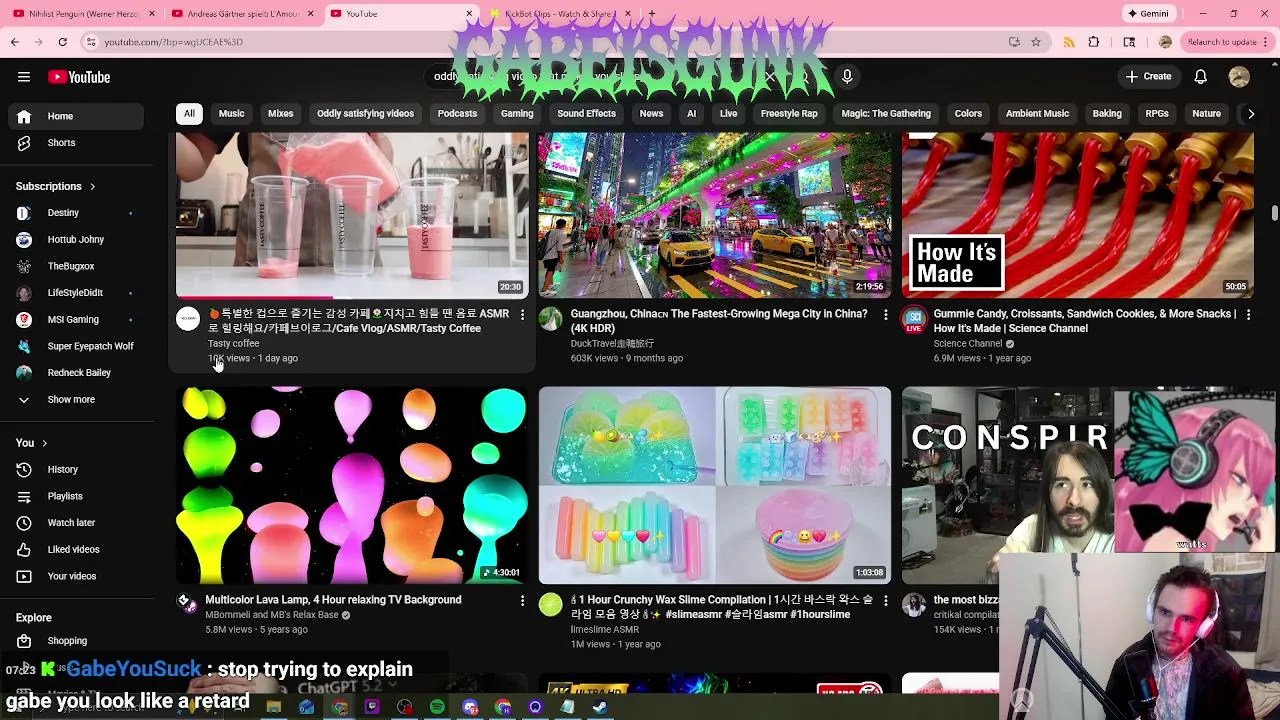
Task: Select the News filter chip
Action: [651, 114]
